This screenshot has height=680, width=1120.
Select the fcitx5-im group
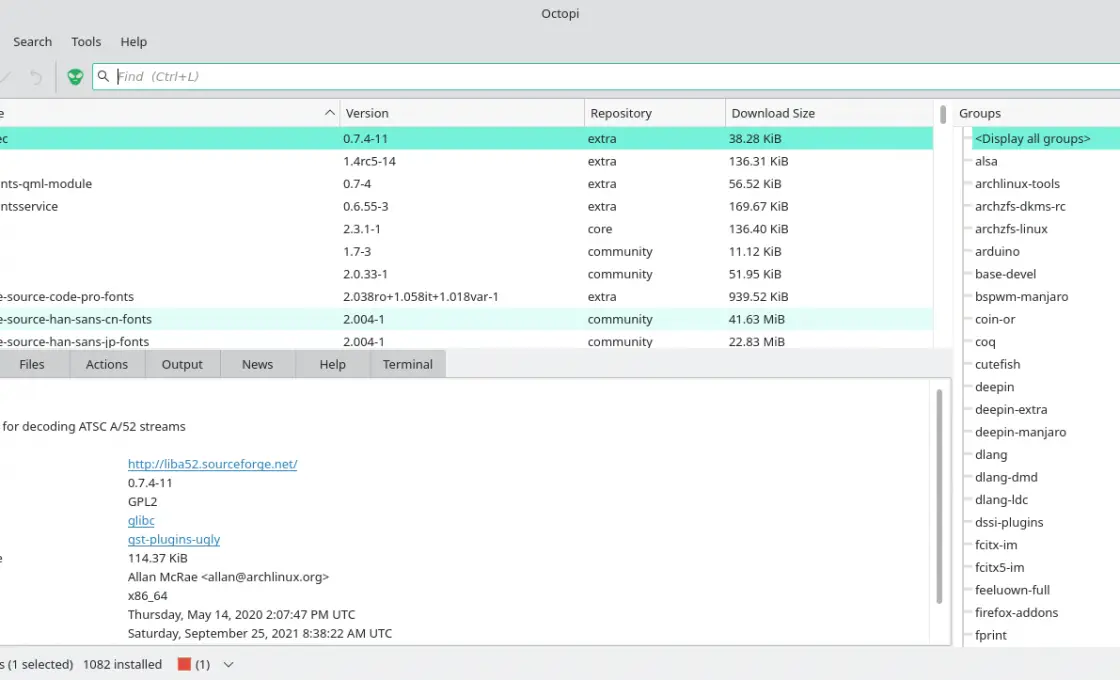[x=999, y=567]
